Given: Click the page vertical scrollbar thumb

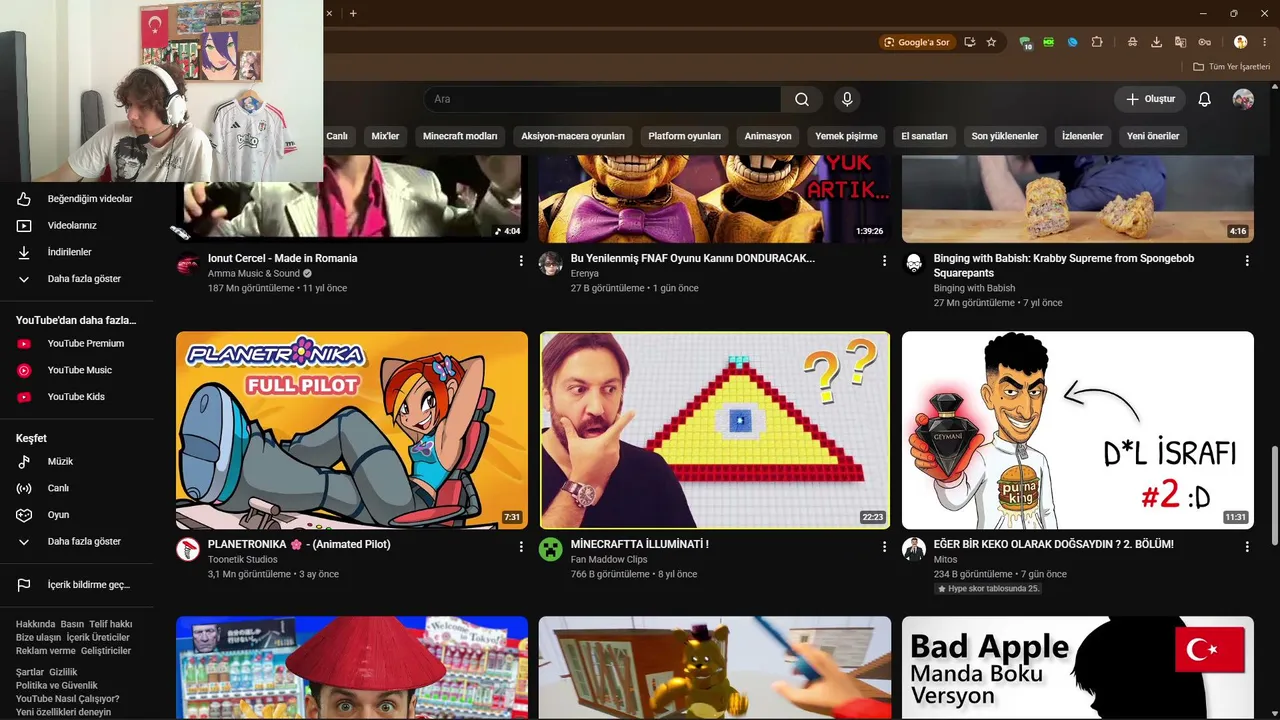Looking at the screenshot, I should click(1274, 495).
